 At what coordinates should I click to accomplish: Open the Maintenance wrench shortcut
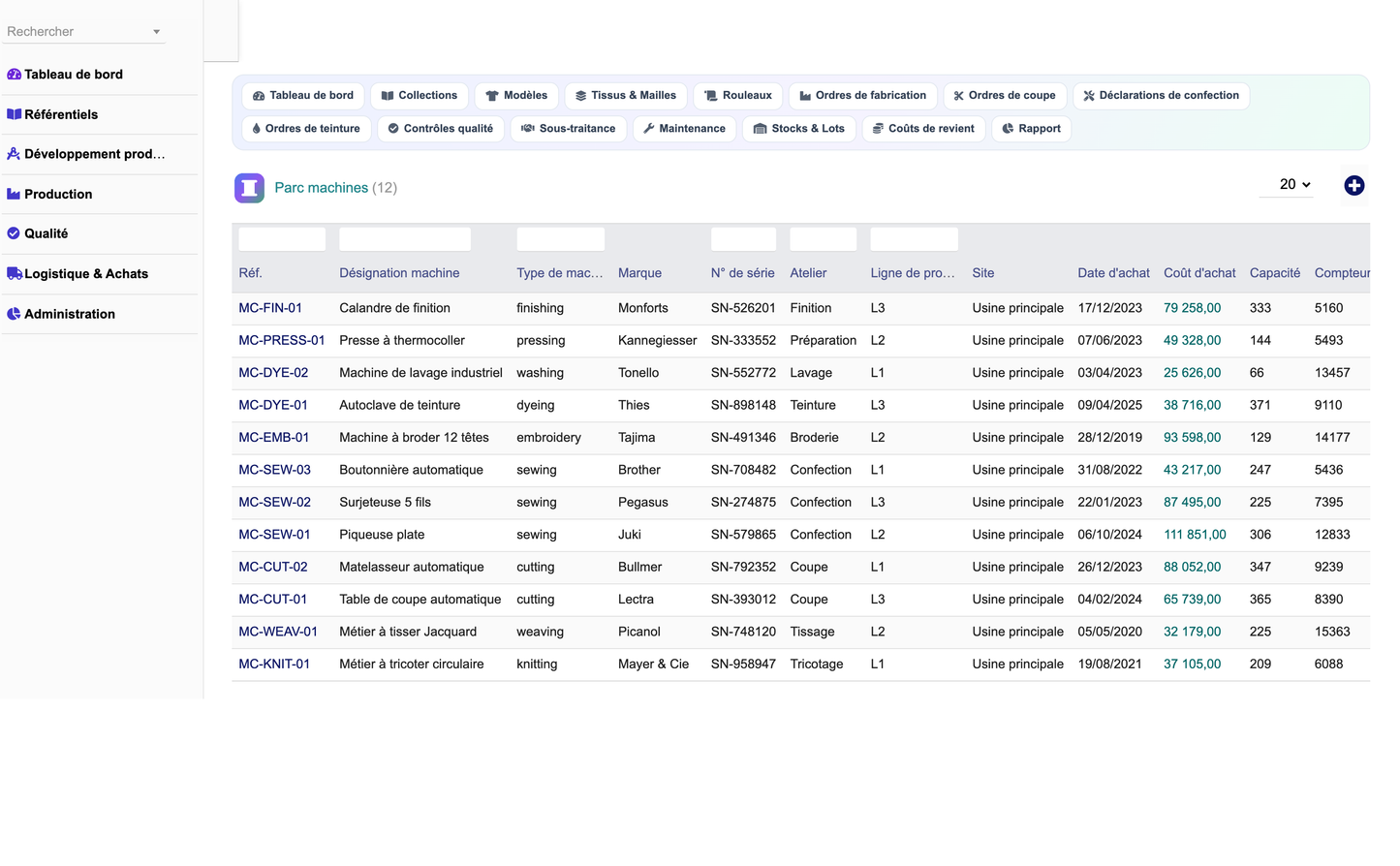684,129
